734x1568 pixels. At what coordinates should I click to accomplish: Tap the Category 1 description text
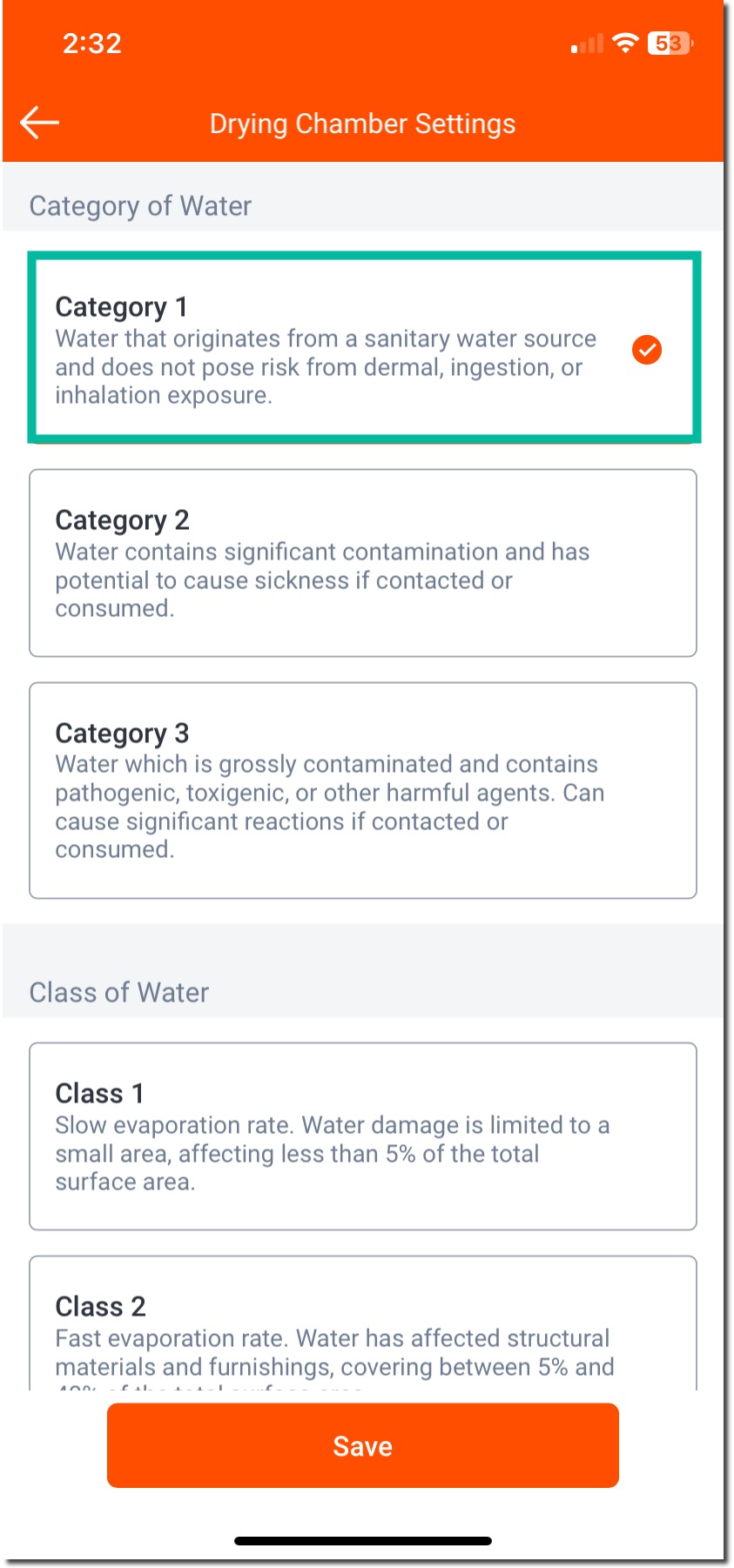tap(325, 366)
